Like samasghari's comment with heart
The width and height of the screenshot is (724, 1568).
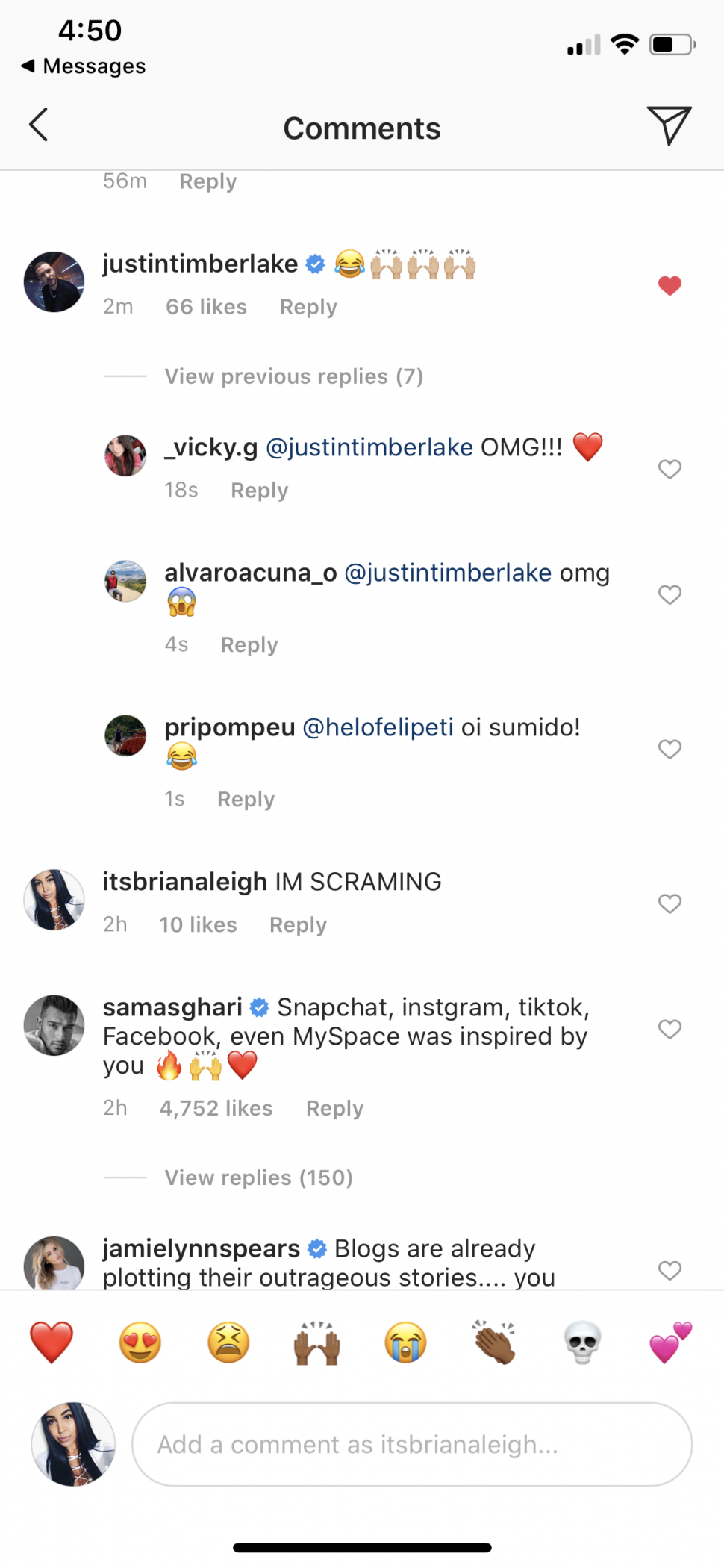tap(670, 1029)
